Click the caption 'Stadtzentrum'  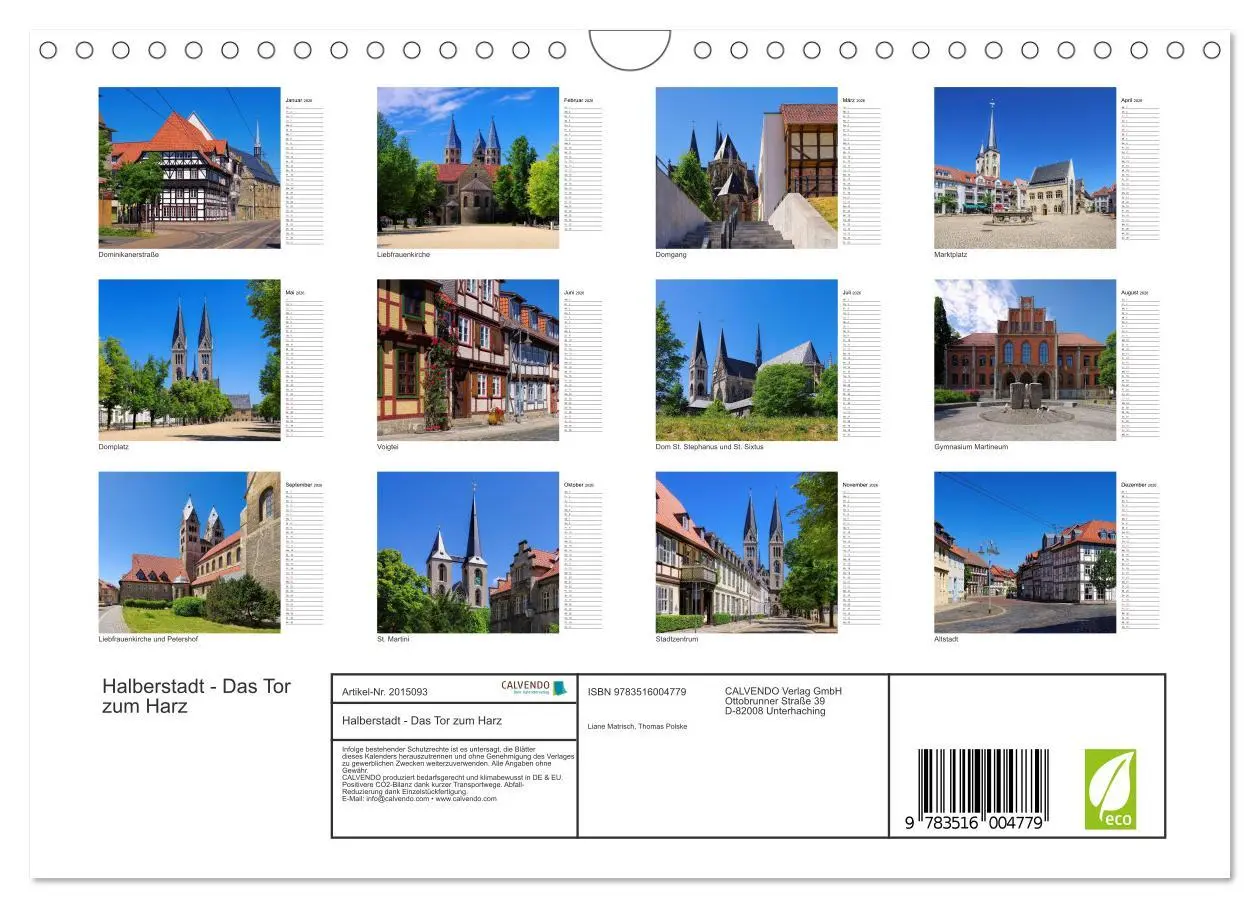(677, 639)
